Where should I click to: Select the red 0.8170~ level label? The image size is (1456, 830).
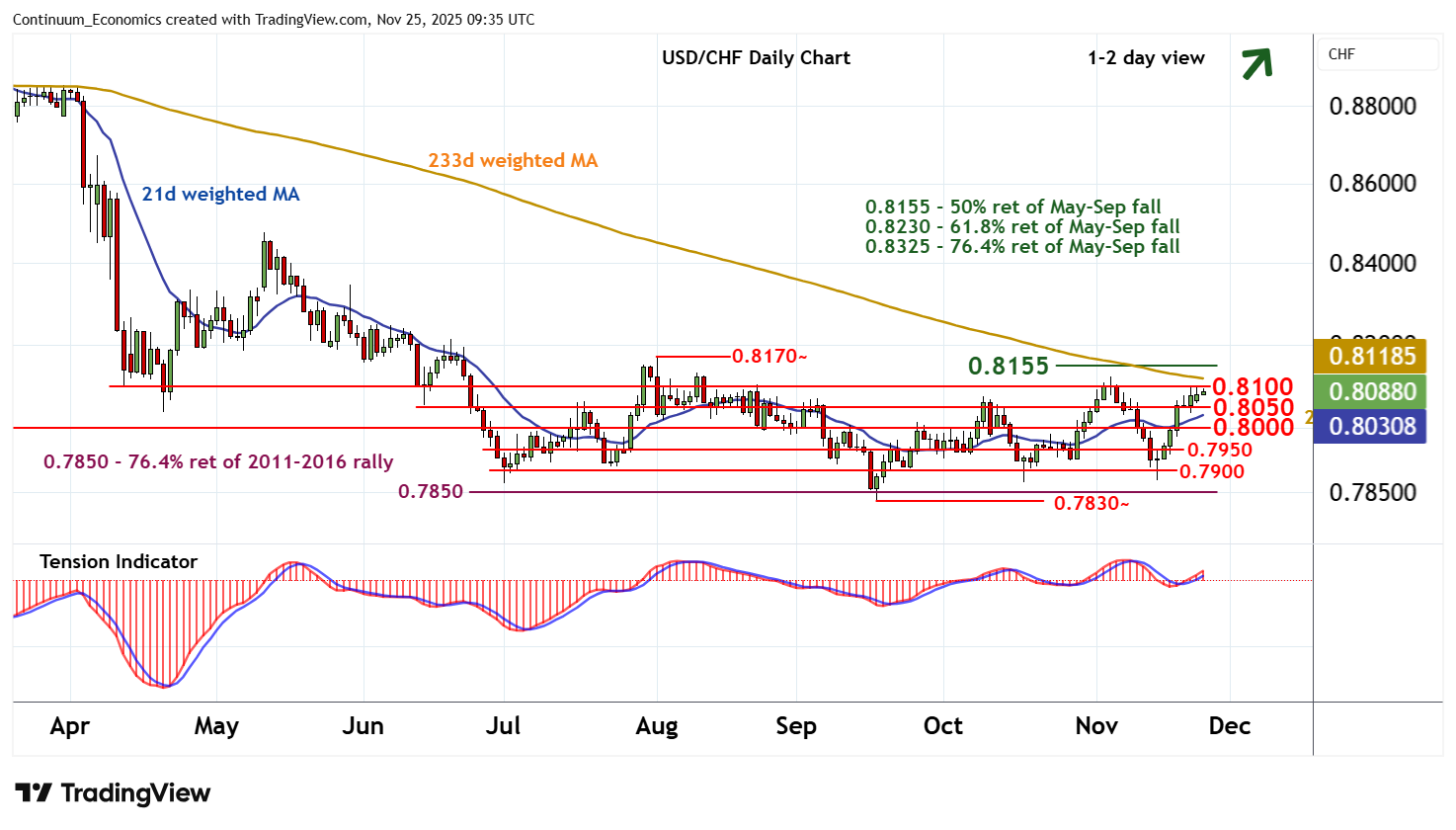768,356
